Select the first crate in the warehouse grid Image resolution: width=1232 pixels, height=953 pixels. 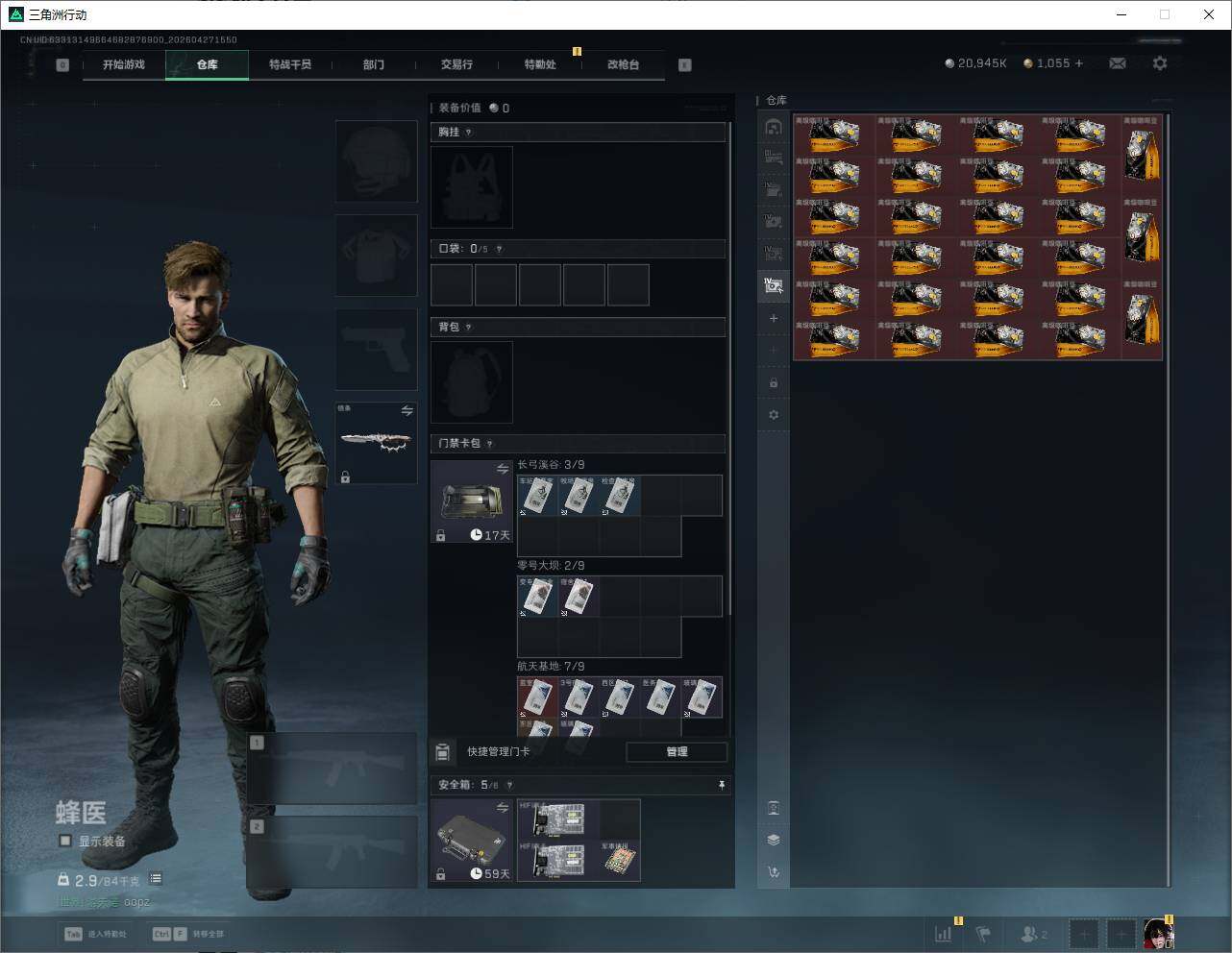pos(834,134)
